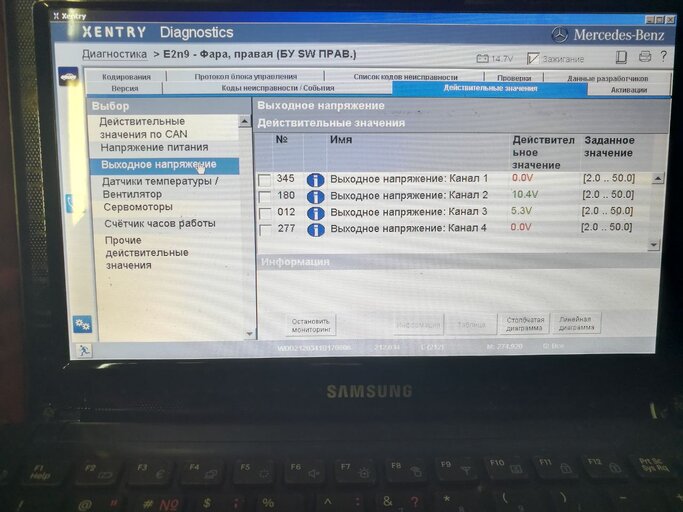This screenshot has height=512, width=683.
Task: Click the phone icon on left edge
Action: point(69,203)
